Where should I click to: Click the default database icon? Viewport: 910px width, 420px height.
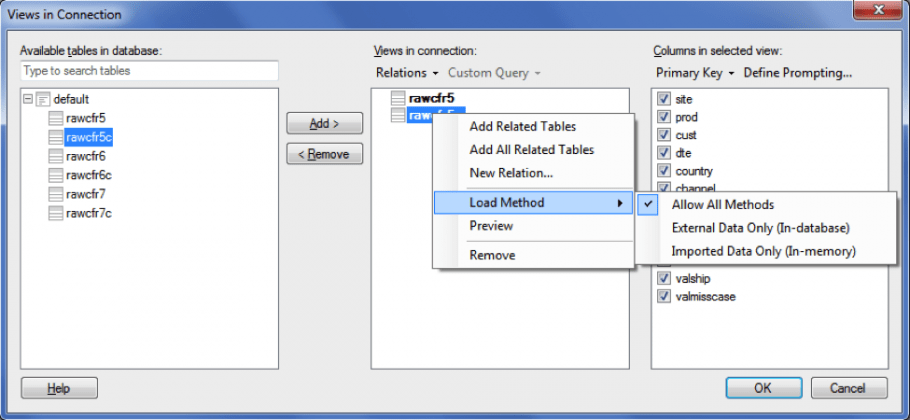coord(43,99)
